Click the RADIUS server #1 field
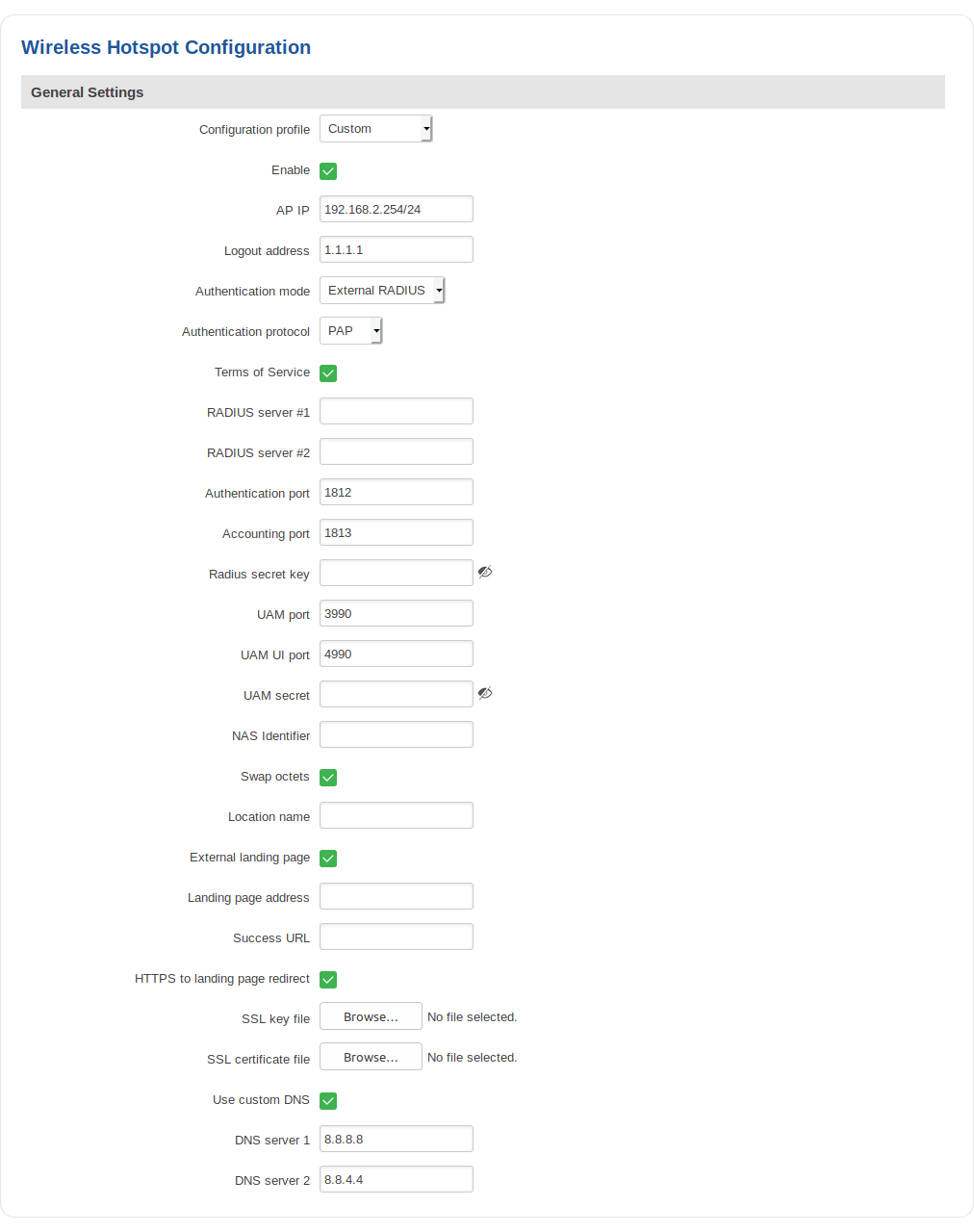Viewport: 974px width, 1232px height. click(396, 410)
